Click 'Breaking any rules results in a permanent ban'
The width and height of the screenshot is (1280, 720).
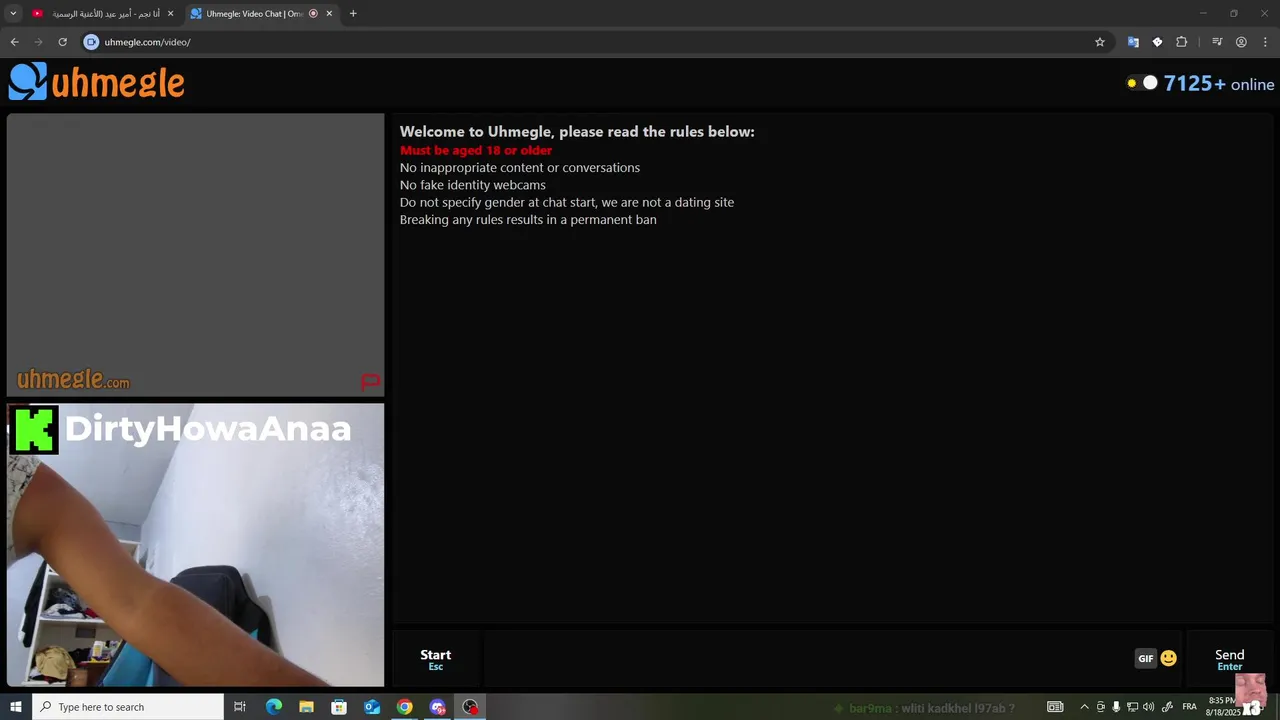click(528, 219)
